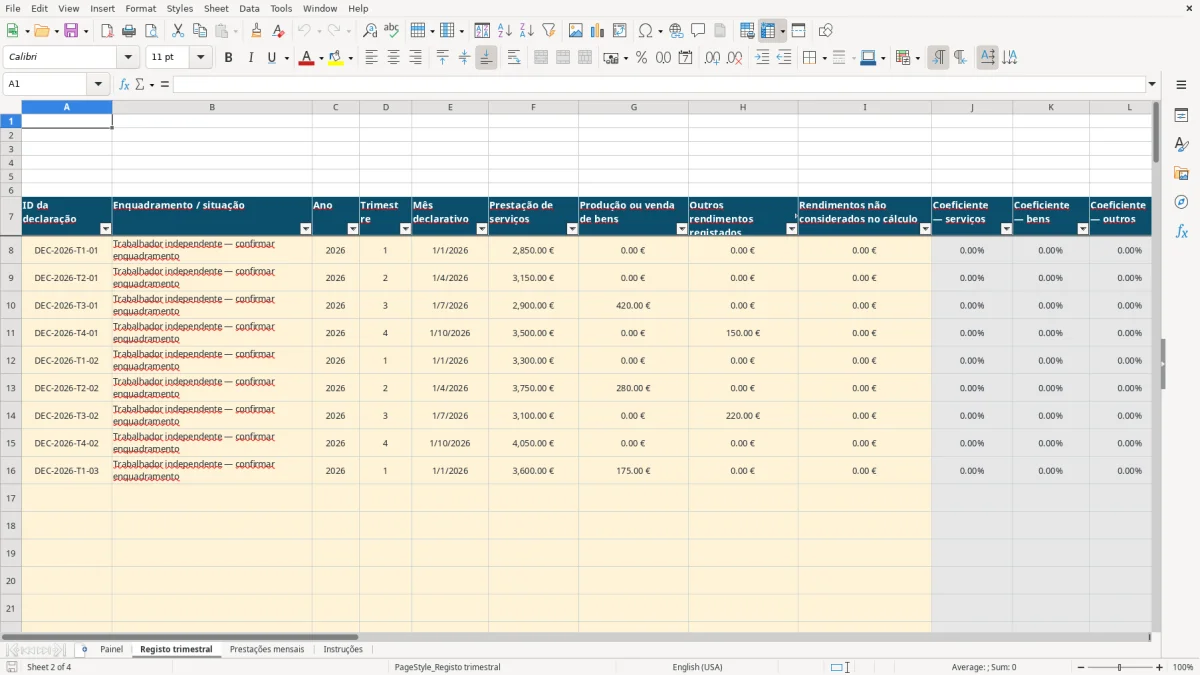
Task: Click into the formula input line
Action: click(x=659, y=84)
